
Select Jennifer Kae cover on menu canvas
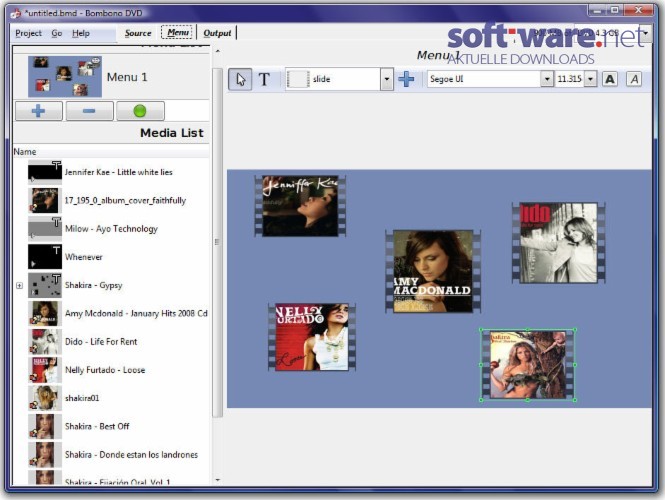point(300,206)
